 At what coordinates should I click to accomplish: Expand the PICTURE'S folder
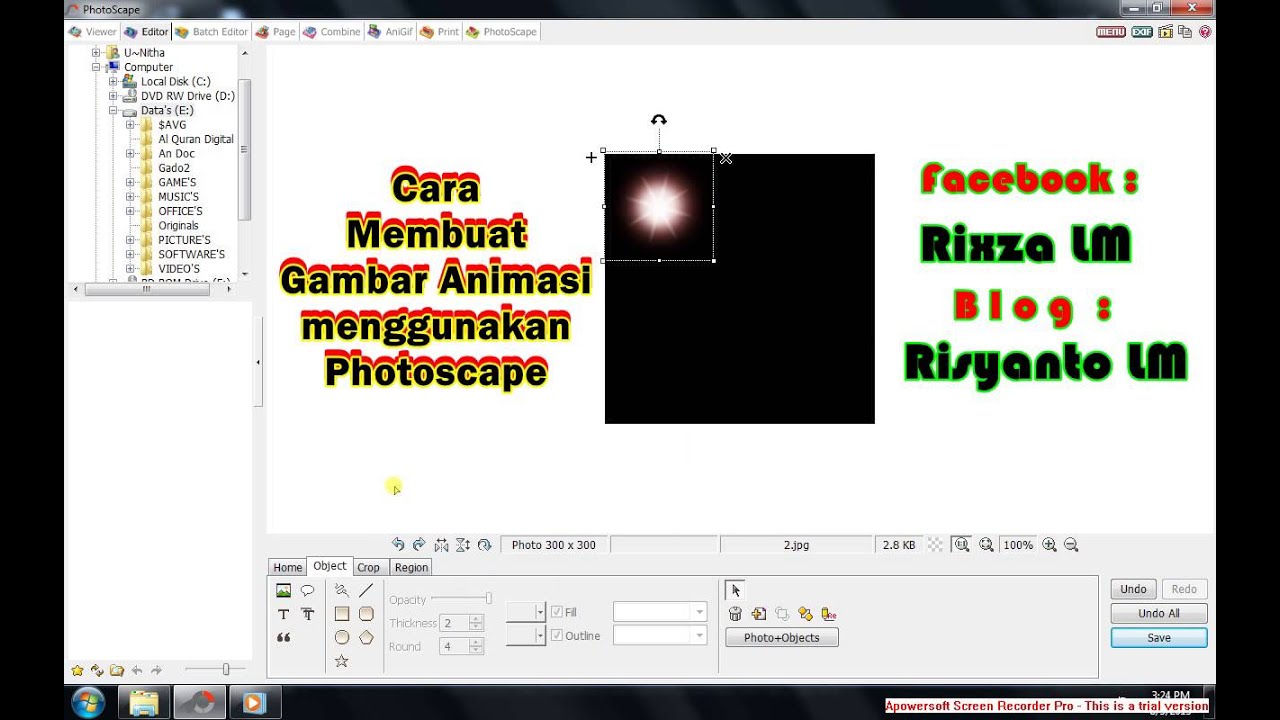(x=130, y=240)
